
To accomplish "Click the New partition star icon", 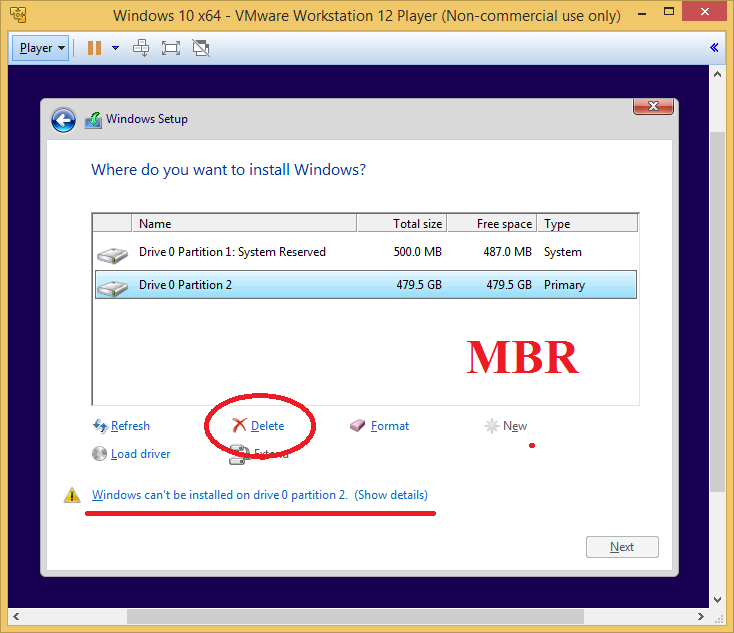I will tap(492, 426).
